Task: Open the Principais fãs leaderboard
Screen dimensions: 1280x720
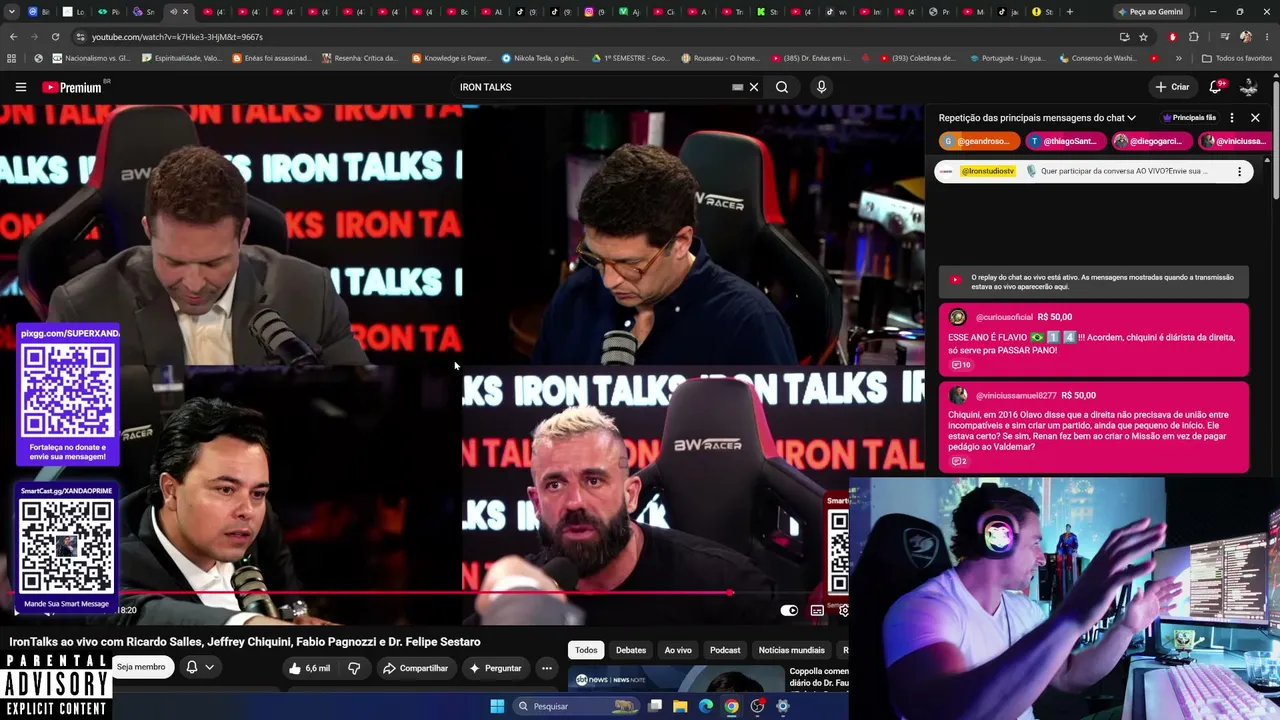Action: point(1189,118)
